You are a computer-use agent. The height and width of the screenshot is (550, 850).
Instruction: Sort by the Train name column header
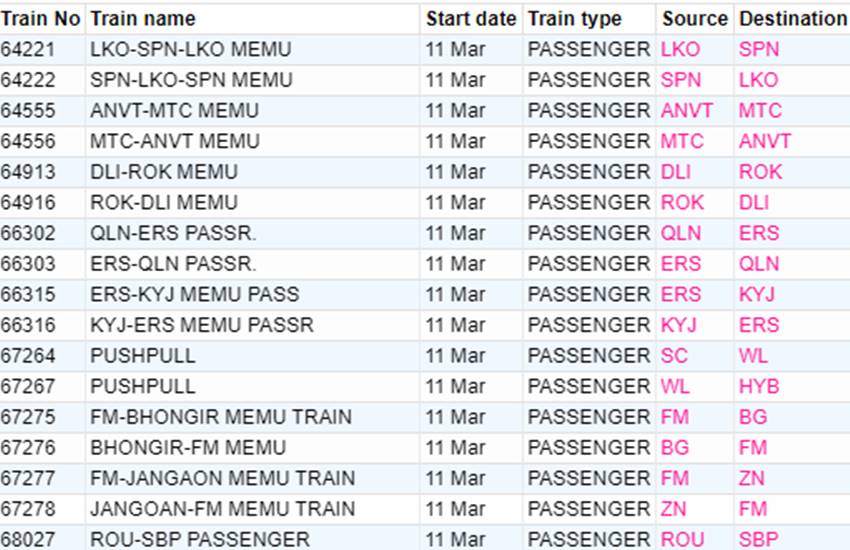[x=143, y=18]
